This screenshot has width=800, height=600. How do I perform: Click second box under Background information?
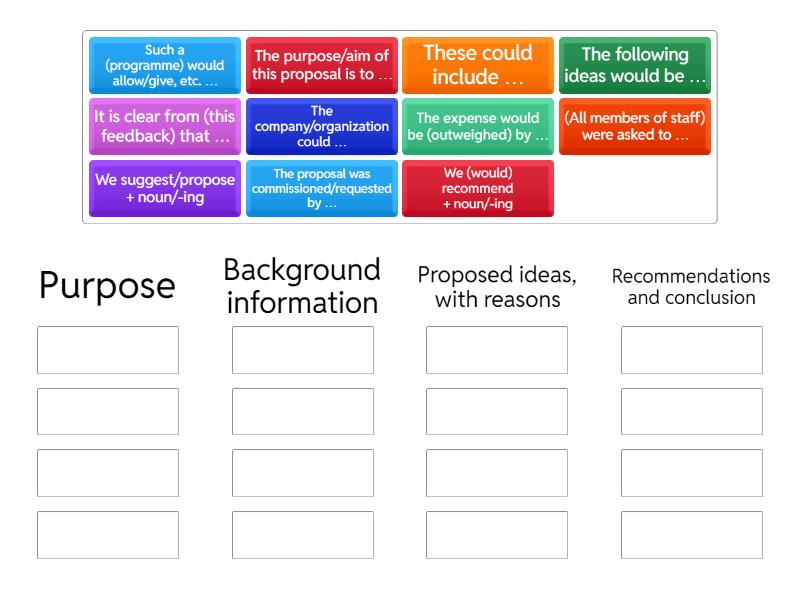click(303, 412)
